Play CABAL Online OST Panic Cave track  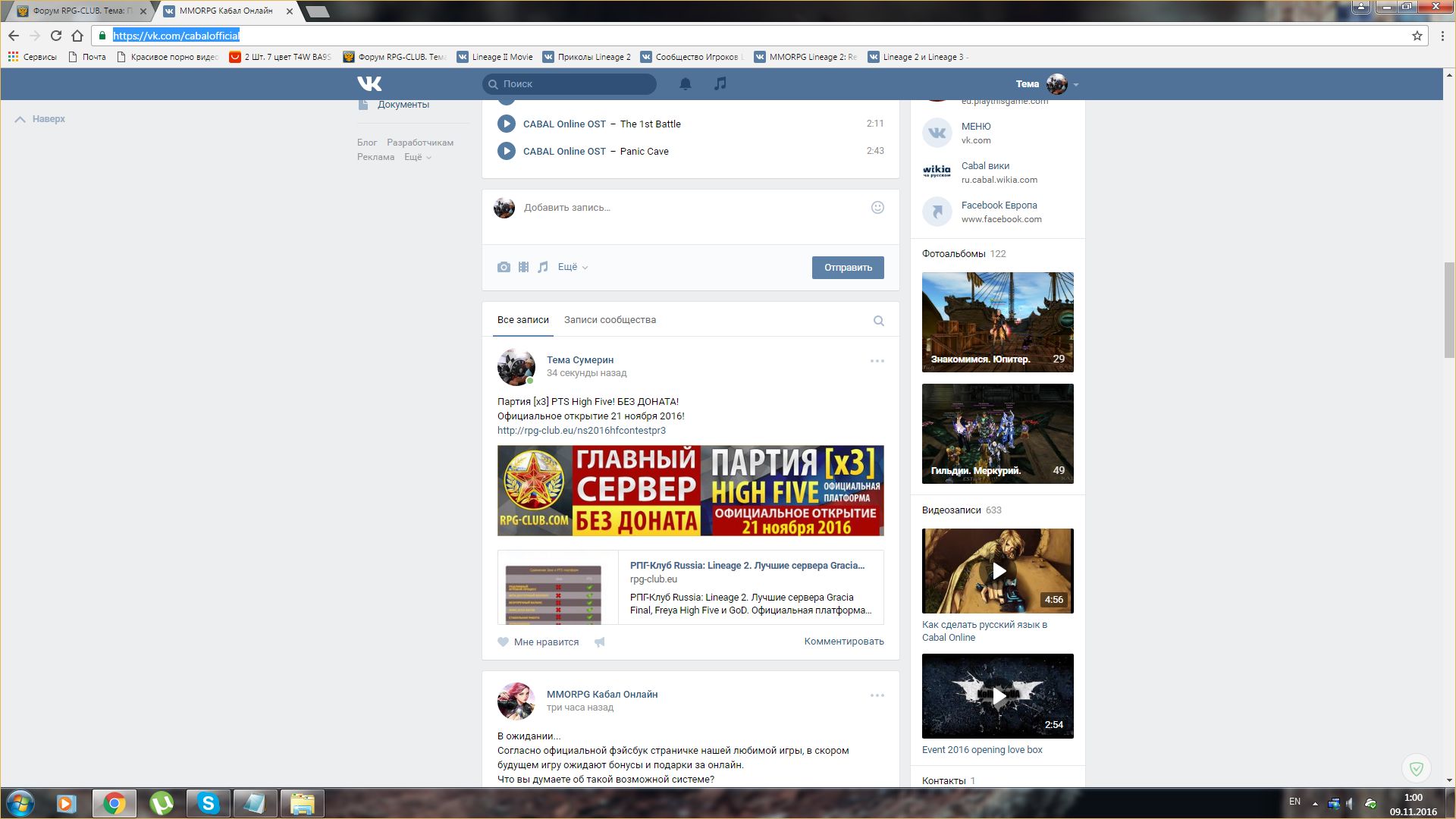coord(506,151)
